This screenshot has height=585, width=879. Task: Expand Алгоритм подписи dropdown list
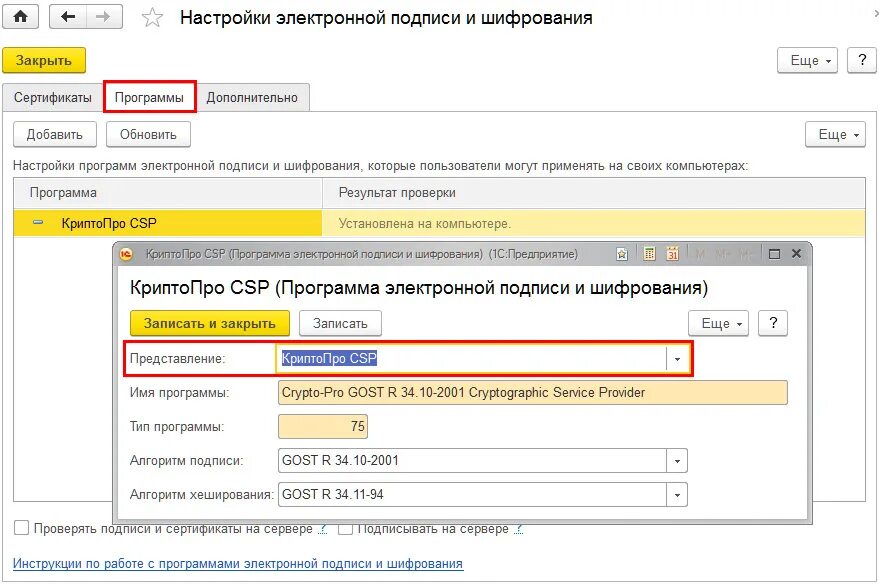677,461
